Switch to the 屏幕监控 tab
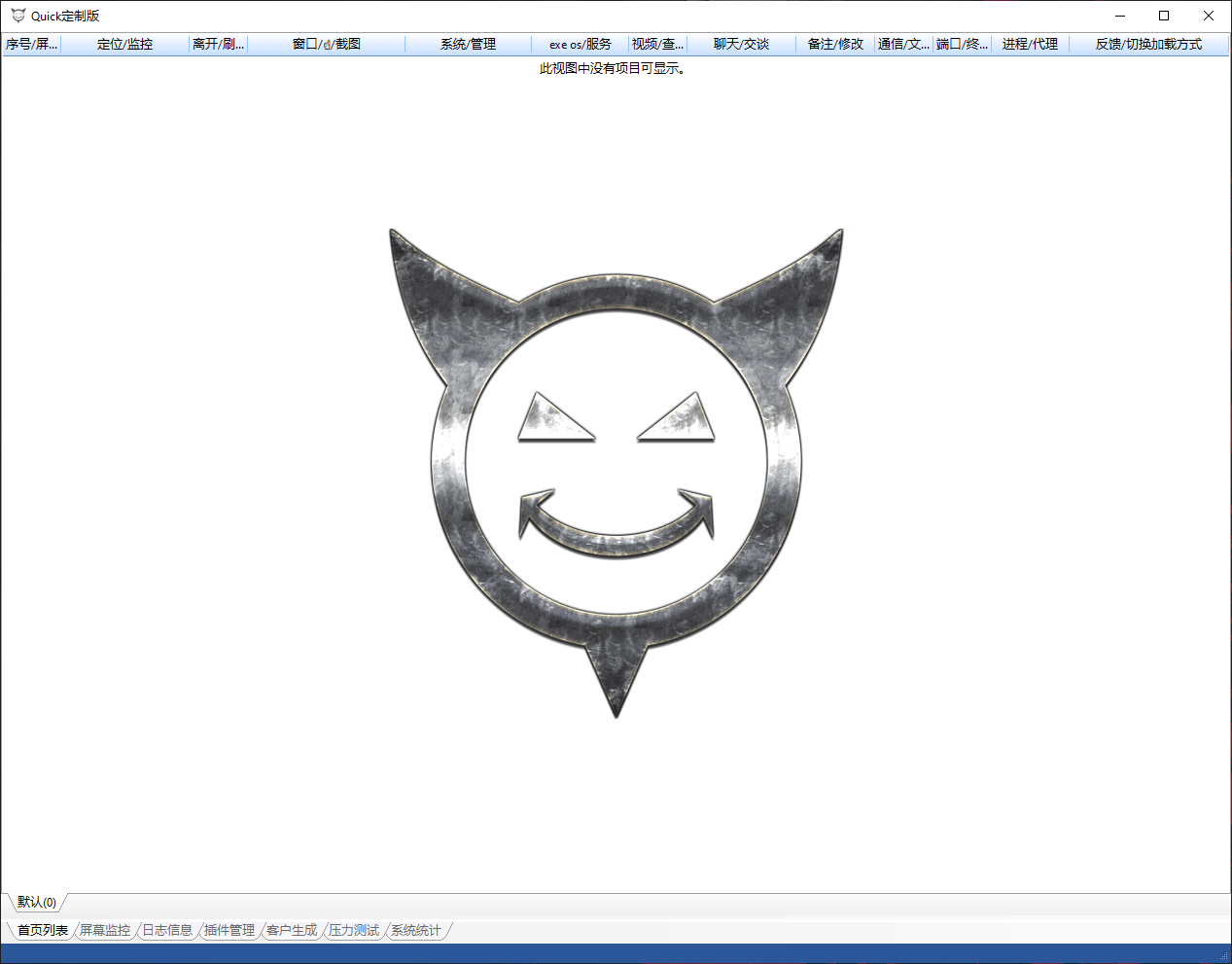Image resolution: width=1232 pixels, height=964 pixels. click(x=105, y=930)
